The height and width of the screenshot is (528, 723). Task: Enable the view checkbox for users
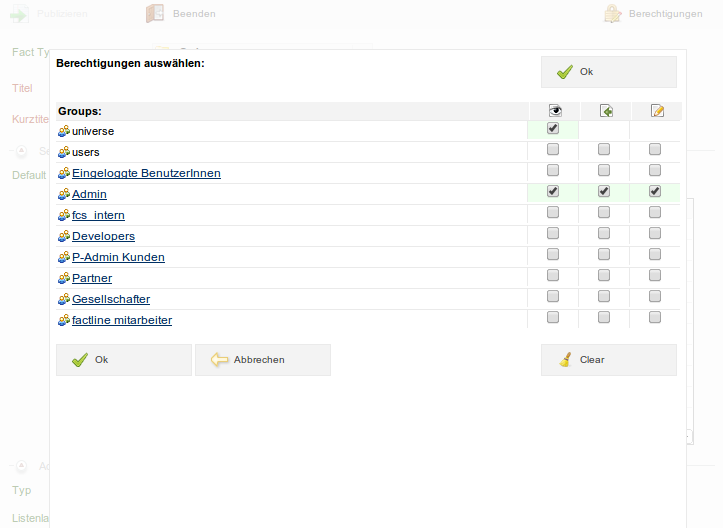click(x=553, y=150)
